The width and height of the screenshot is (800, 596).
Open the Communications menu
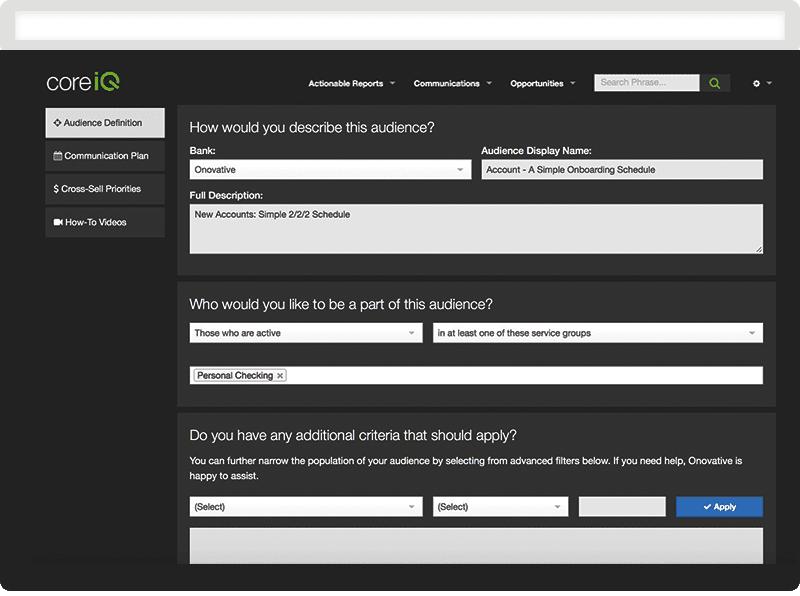point(452,84)
